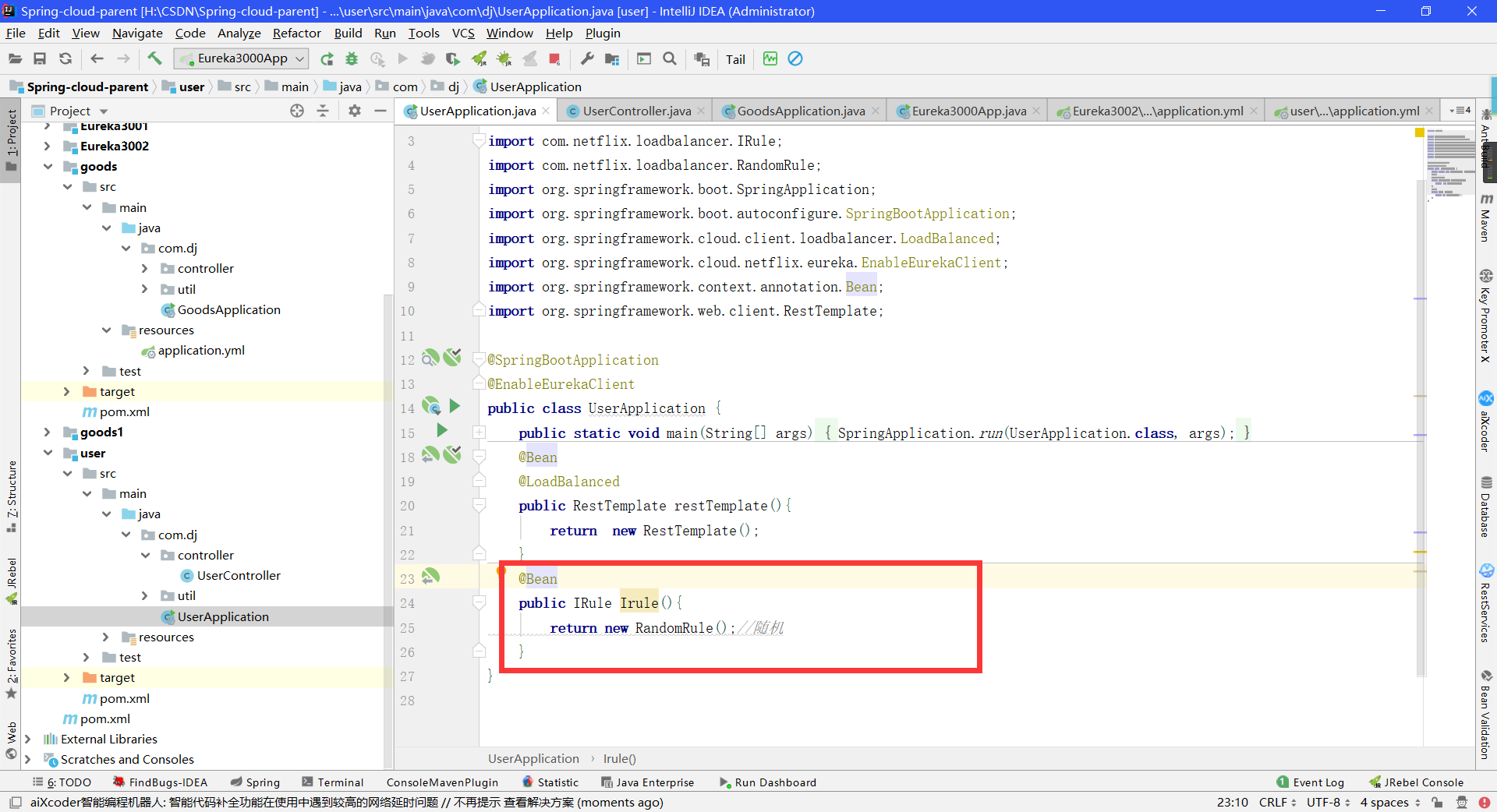Collapse the goods module tree node
The image size is (1497, 812).
coord(48,166)
